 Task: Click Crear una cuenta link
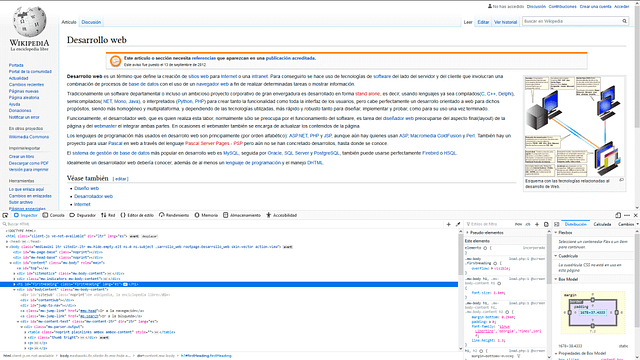pyautogui.click(x=596, y=7)
